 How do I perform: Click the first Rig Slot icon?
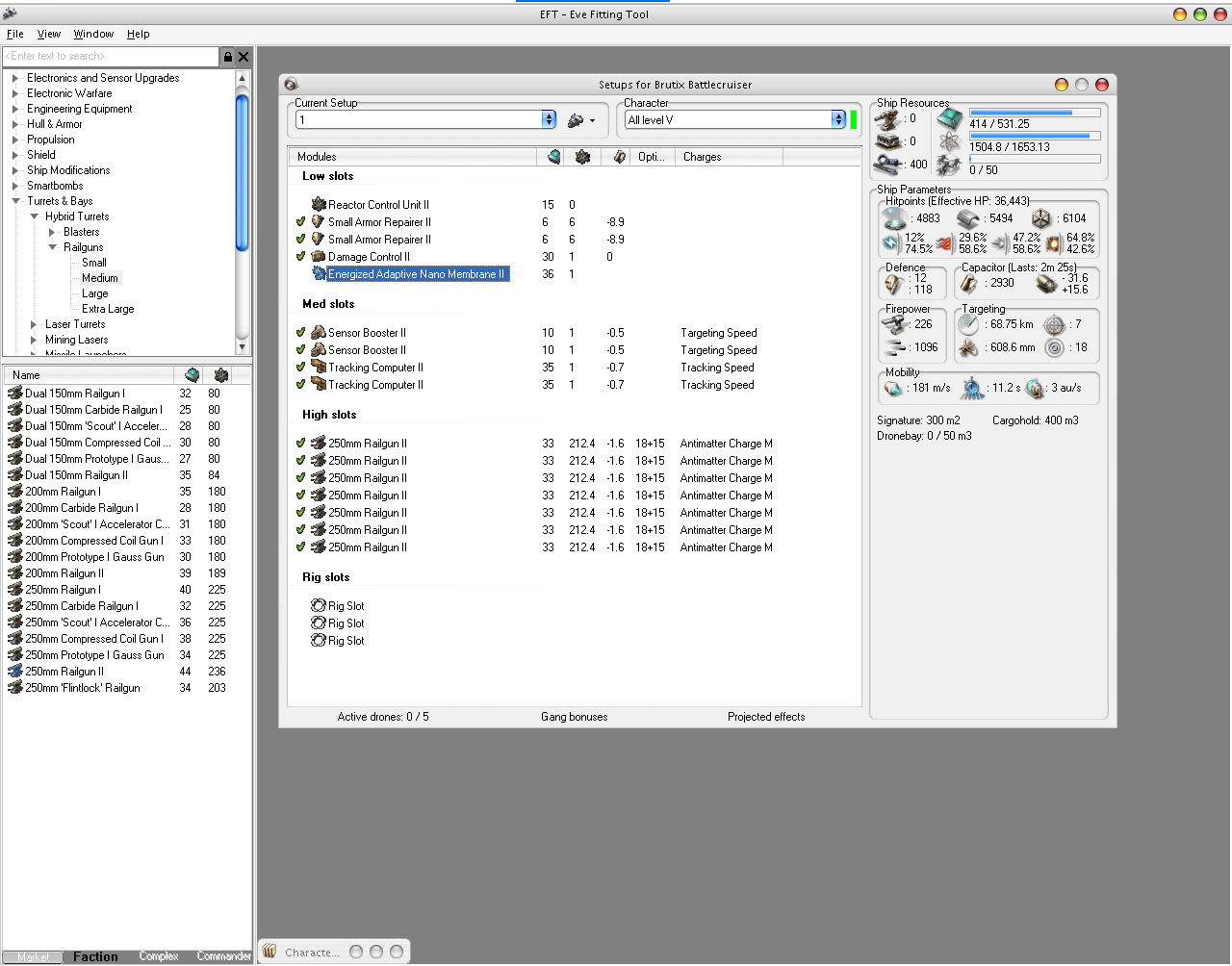click(x=319, y=606)
